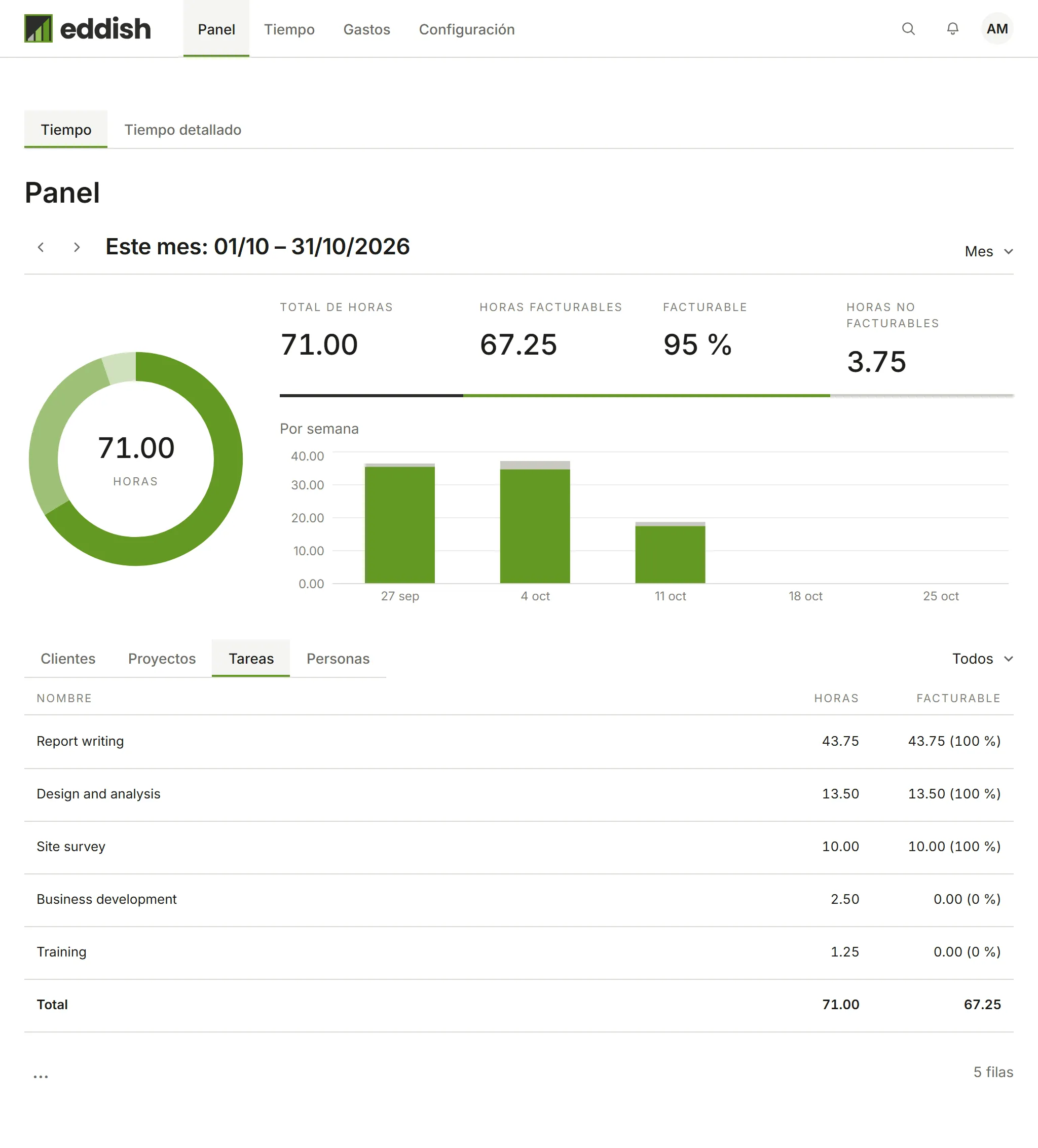The width and height of the screenshot is (1038, 1148).
Task: Switch to the Clientes tab
Action: tap(68, 658)
